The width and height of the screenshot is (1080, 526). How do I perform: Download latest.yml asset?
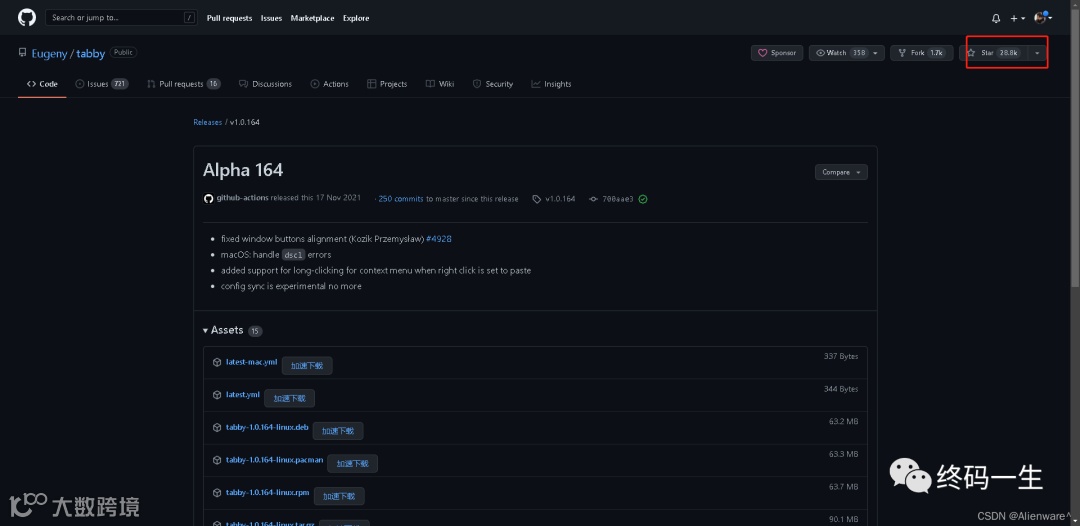(x=242, y=394)
